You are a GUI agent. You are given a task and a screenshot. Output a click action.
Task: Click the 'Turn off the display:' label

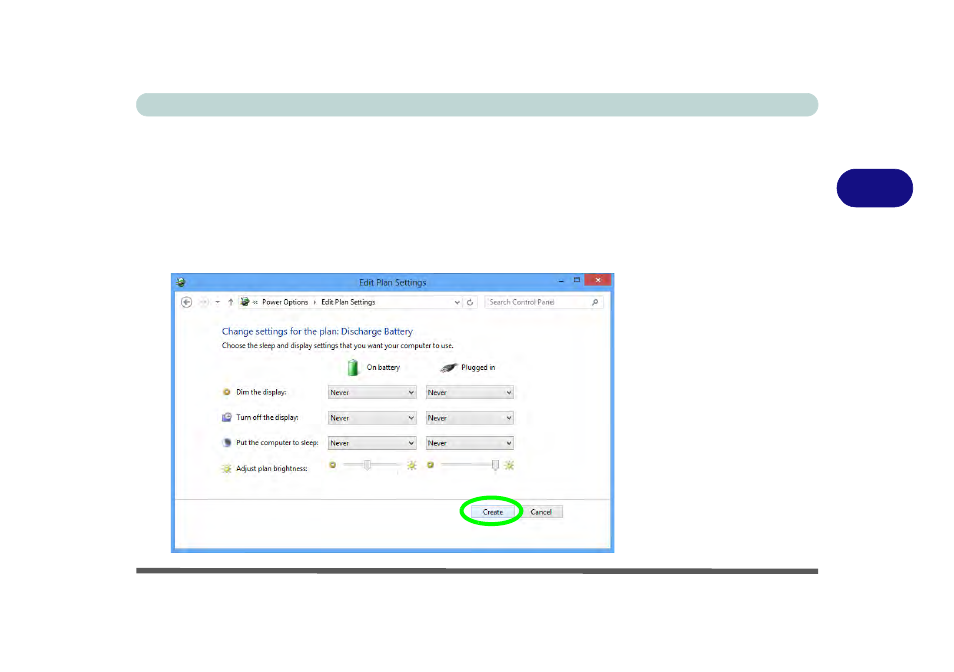[x=267, y=418]
